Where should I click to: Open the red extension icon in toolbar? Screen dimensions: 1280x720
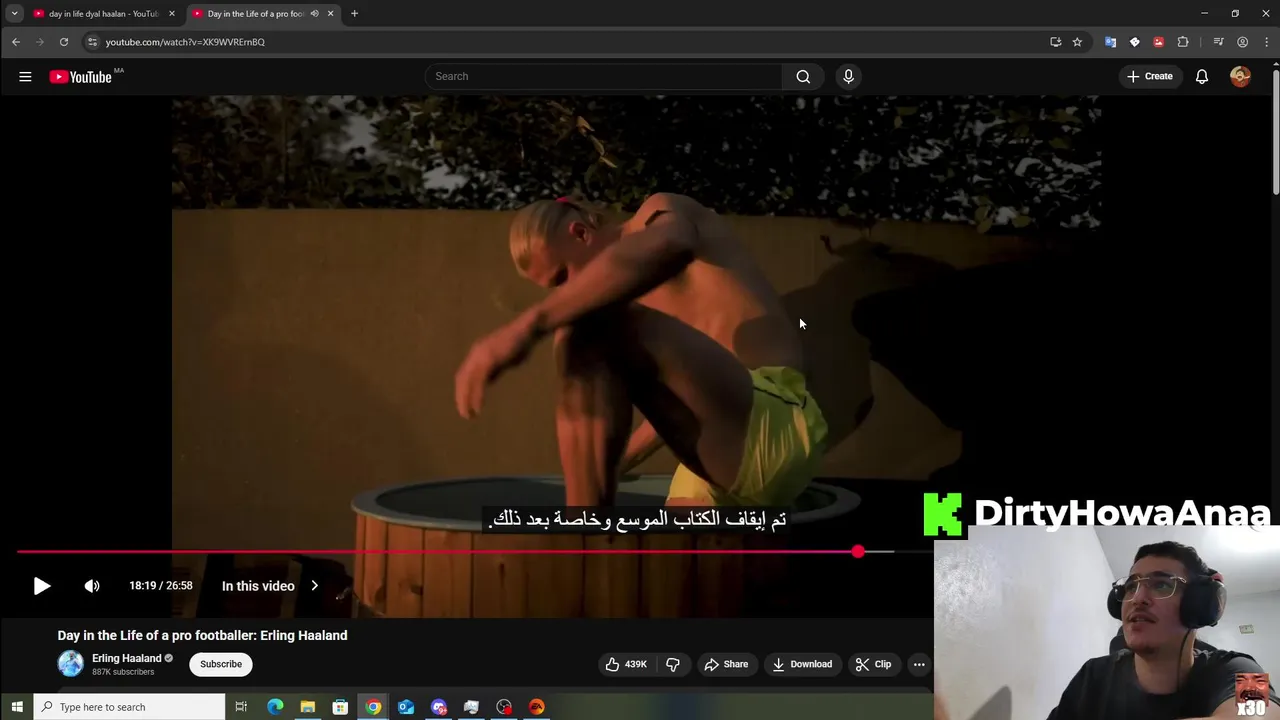tap(1158, 42)
